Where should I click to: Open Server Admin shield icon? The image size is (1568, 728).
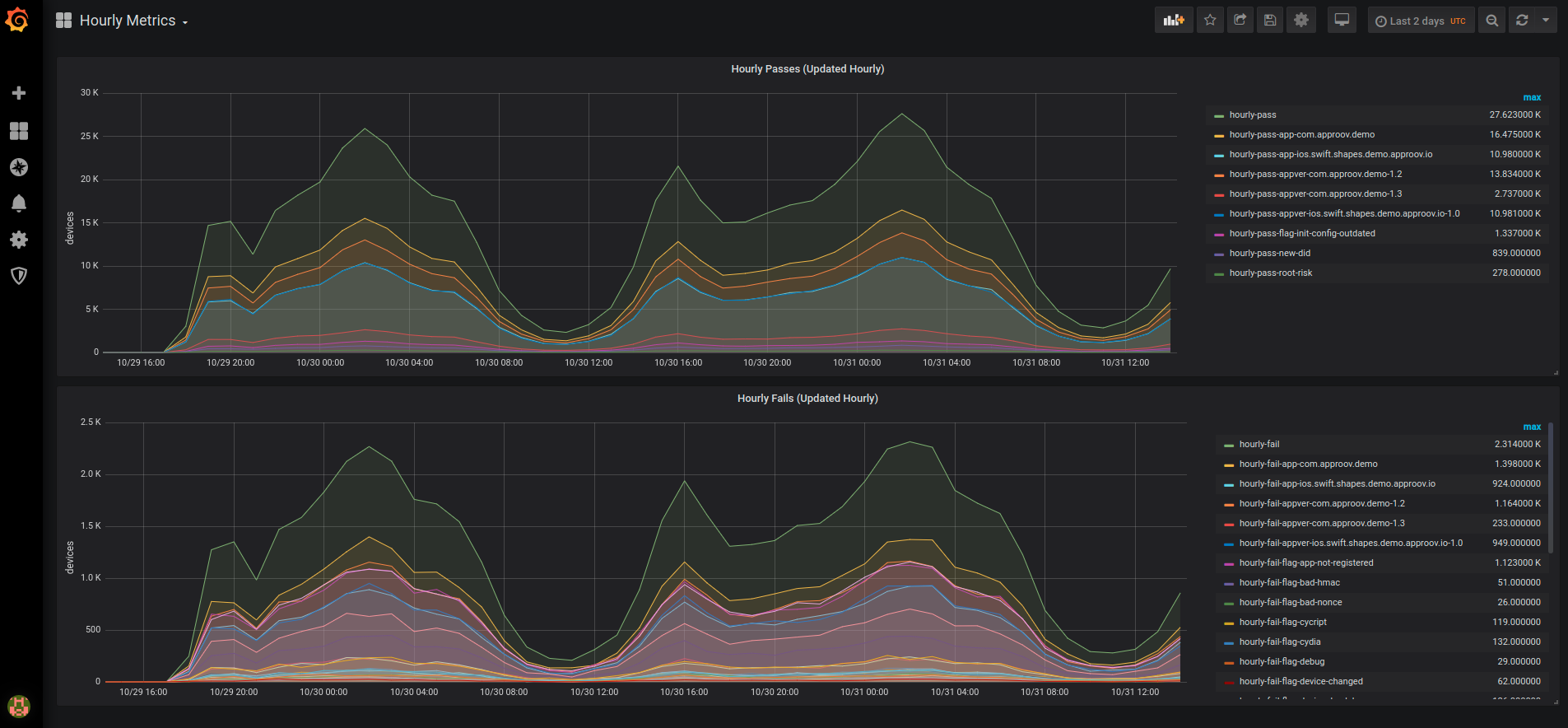tap(19, 276)
